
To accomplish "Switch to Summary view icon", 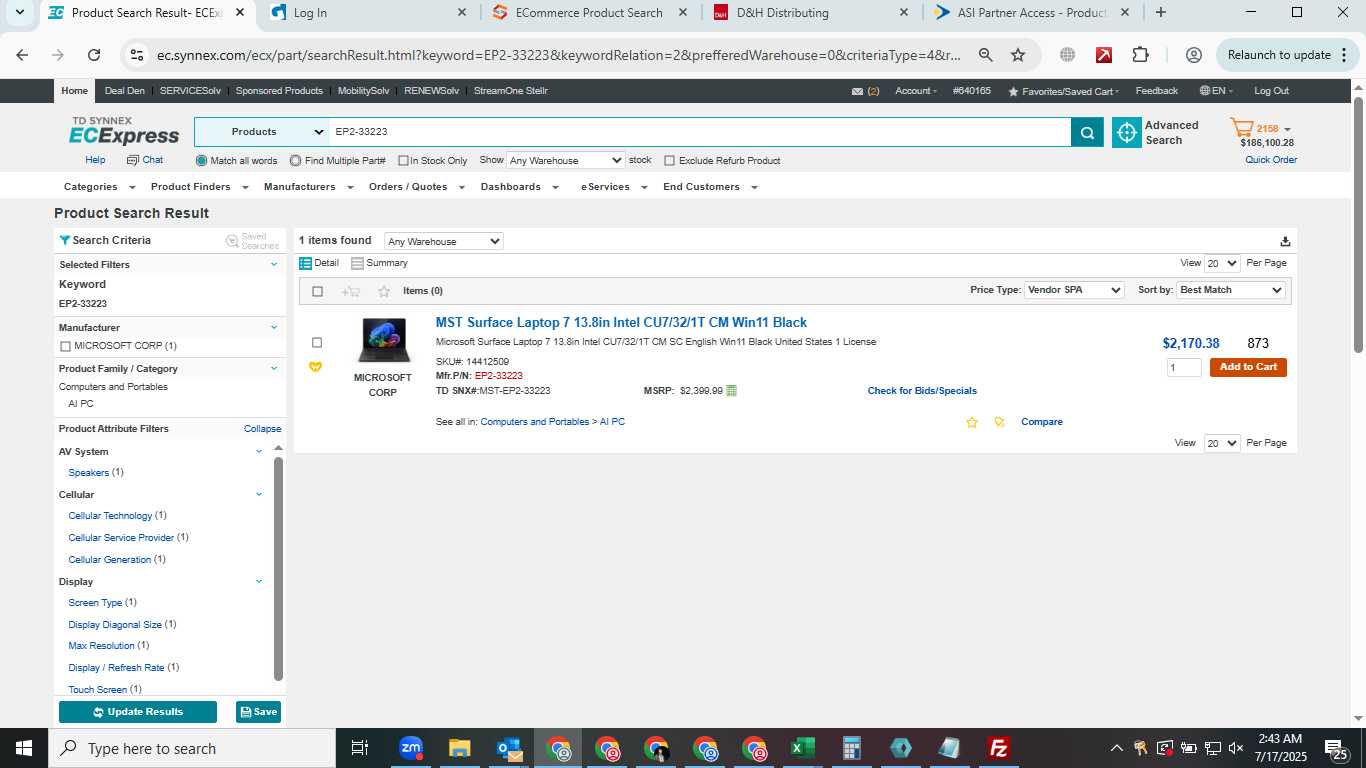I will coord(357,263).
